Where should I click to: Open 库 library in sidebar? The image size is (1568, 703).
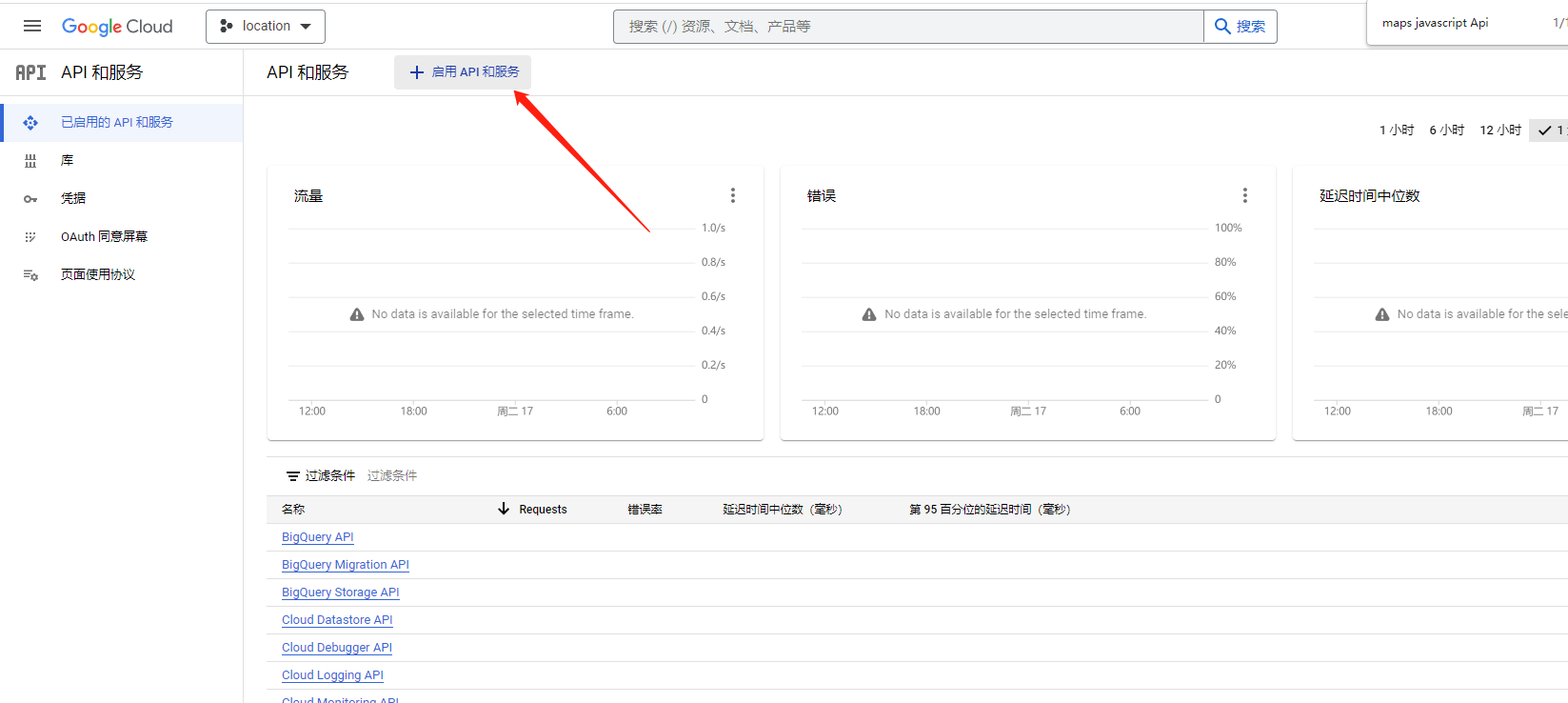click(122, 160)
